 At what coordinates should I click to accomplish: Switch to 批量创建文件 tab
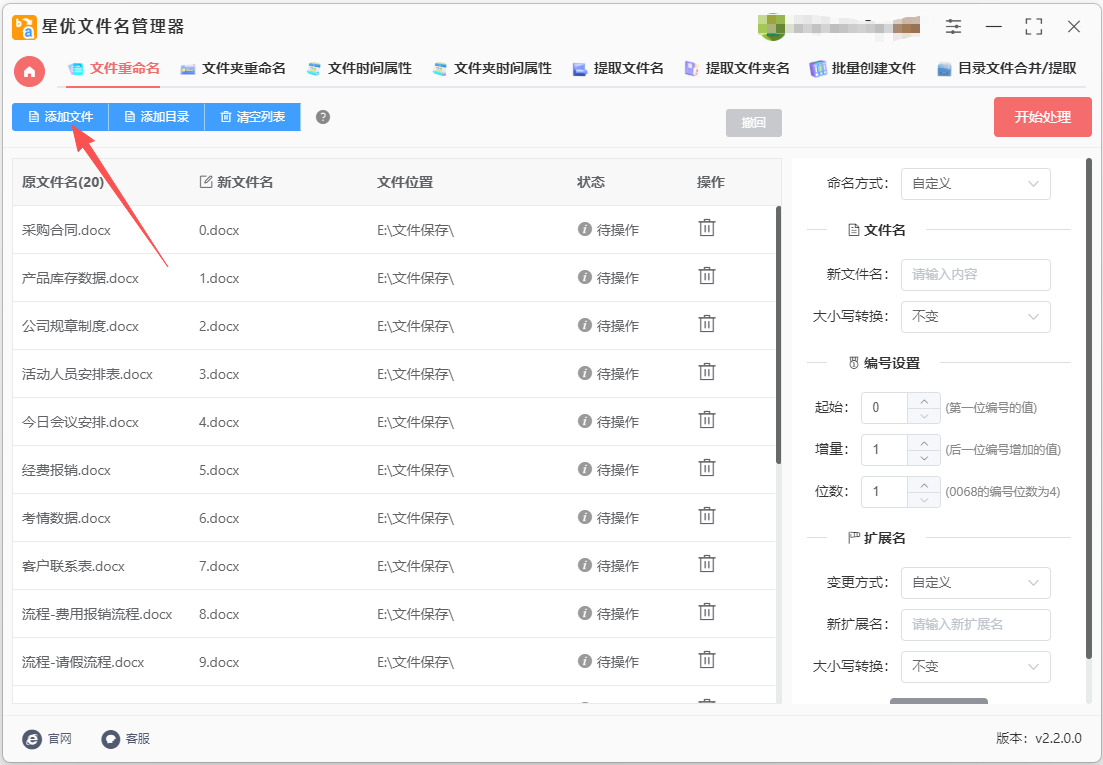pyautogui.click(x=862, y=68)
